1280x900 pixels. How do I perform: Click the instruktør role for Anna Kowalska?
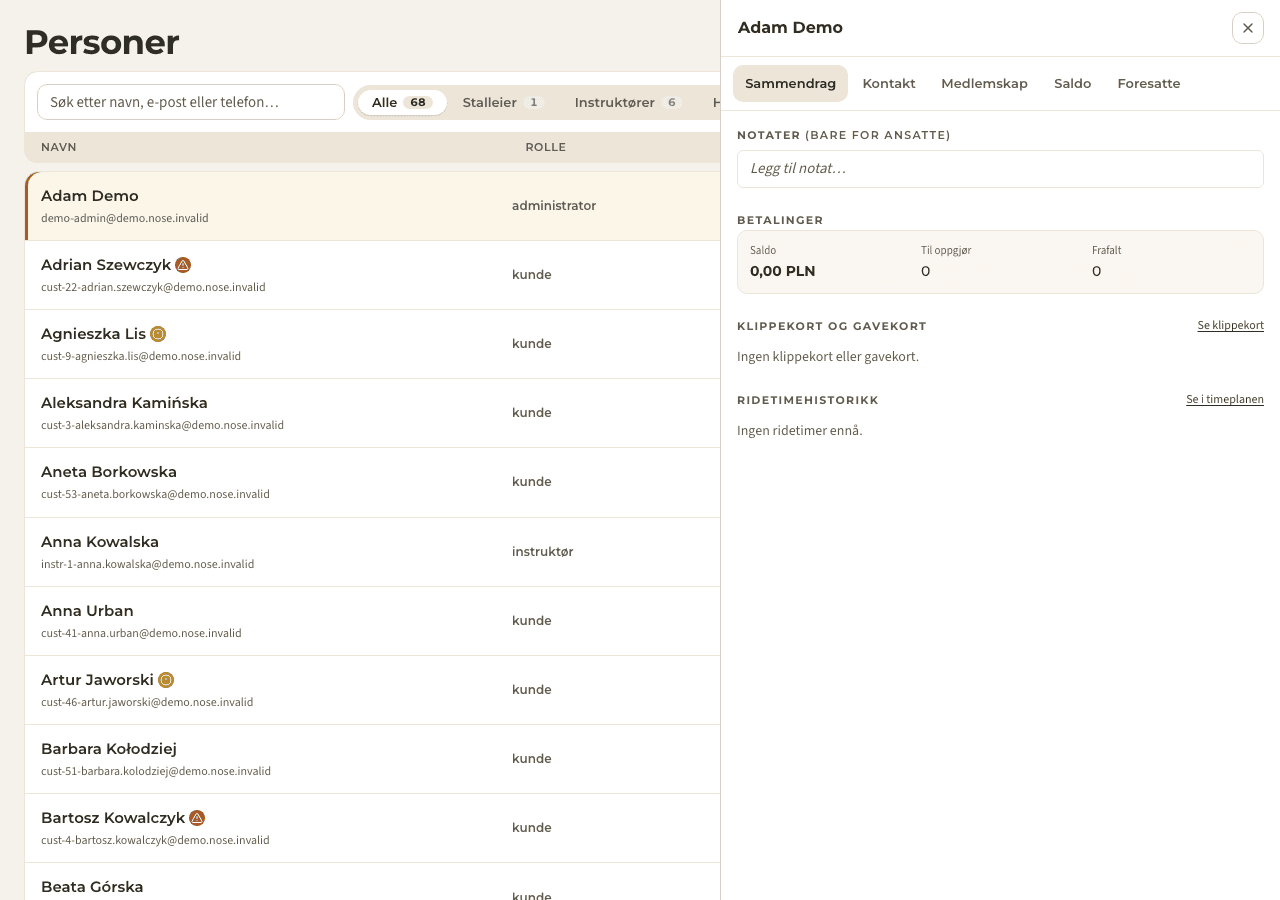[x=543, y=552]
